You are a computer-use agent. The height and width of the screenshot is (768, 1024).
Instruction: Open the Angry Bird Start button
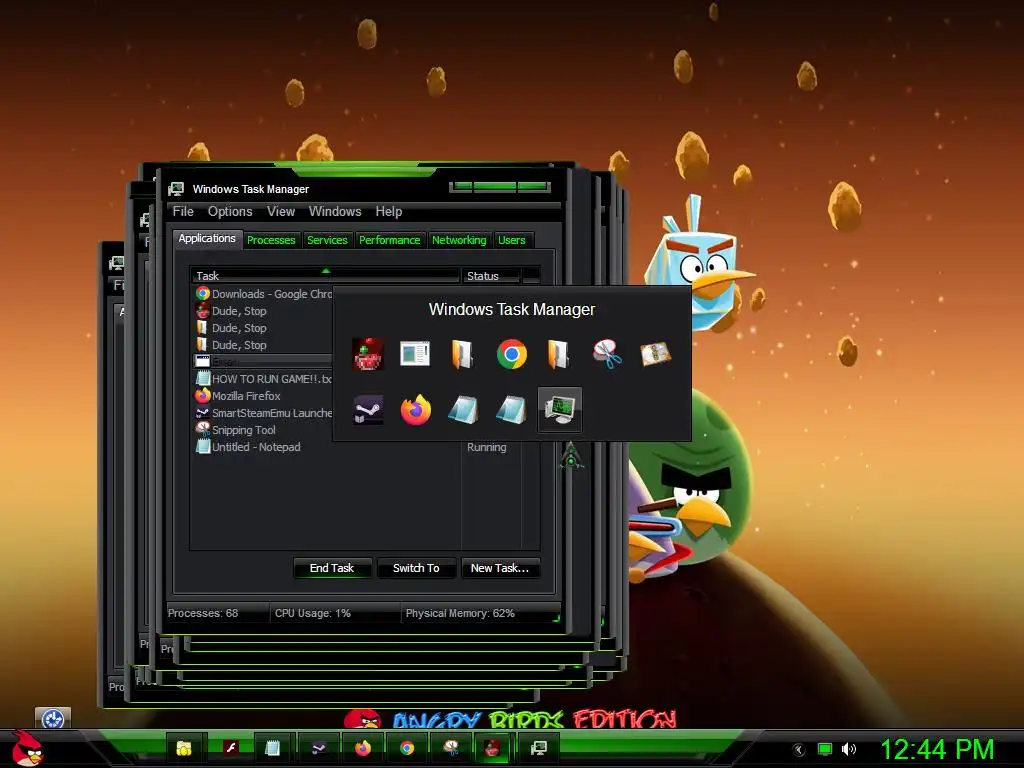[x=27, y=748]
